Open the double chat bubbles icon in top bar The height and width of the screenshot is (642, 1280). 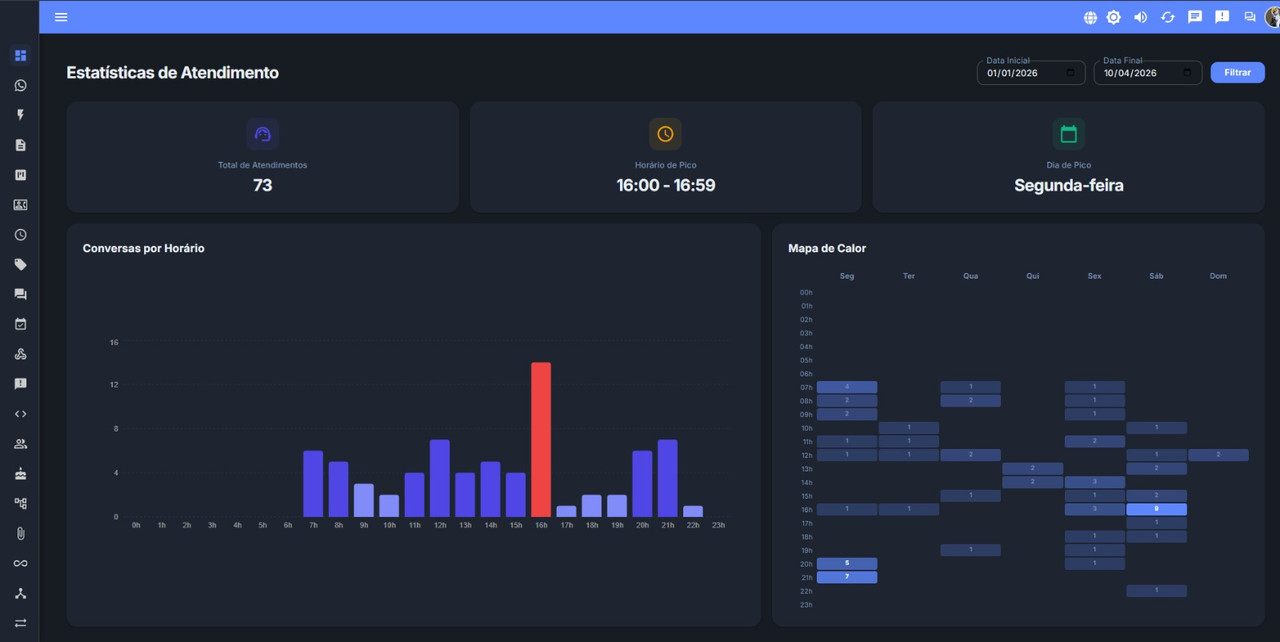(1249, 17)
